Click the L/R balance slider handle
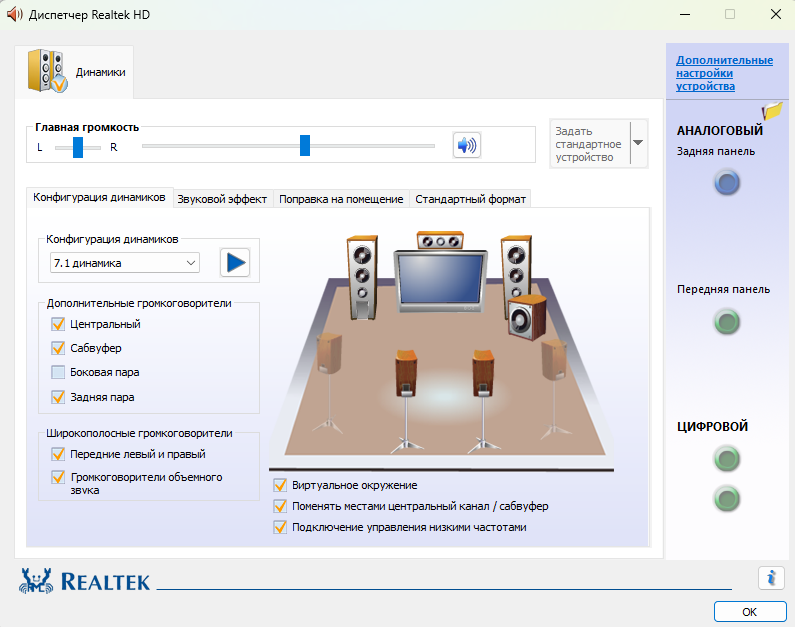The width and height of the screenshot is (795, 627). coord(78,147)
